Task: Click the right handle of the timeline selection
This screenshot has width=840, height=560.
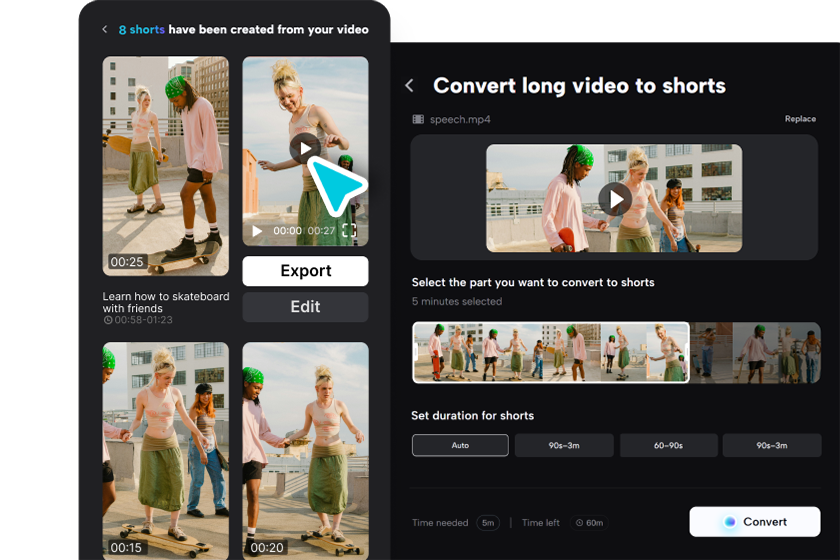Action: pyautogui.click(x=687, y=352)
